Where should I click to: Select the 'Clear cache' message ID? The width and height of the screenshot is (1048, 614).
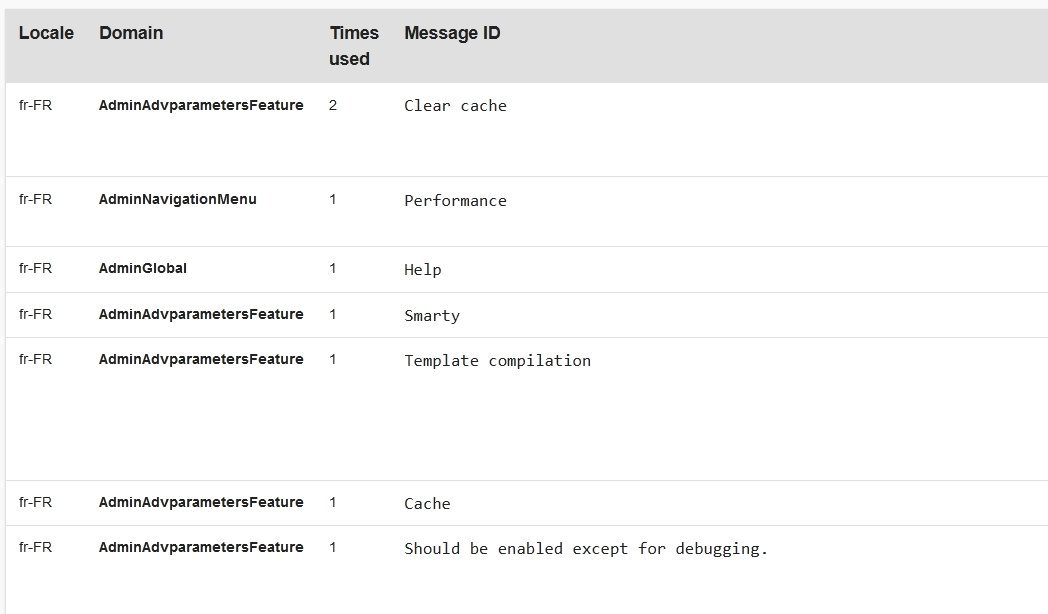point(455,106)
